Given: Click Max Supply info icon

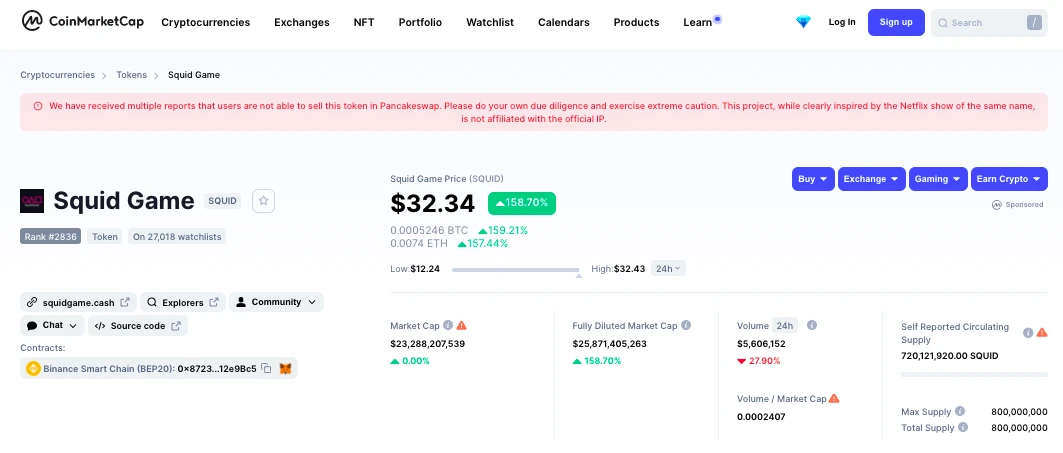Looking at the screenshot, I should pyautogui.click(x=959, y=412).
